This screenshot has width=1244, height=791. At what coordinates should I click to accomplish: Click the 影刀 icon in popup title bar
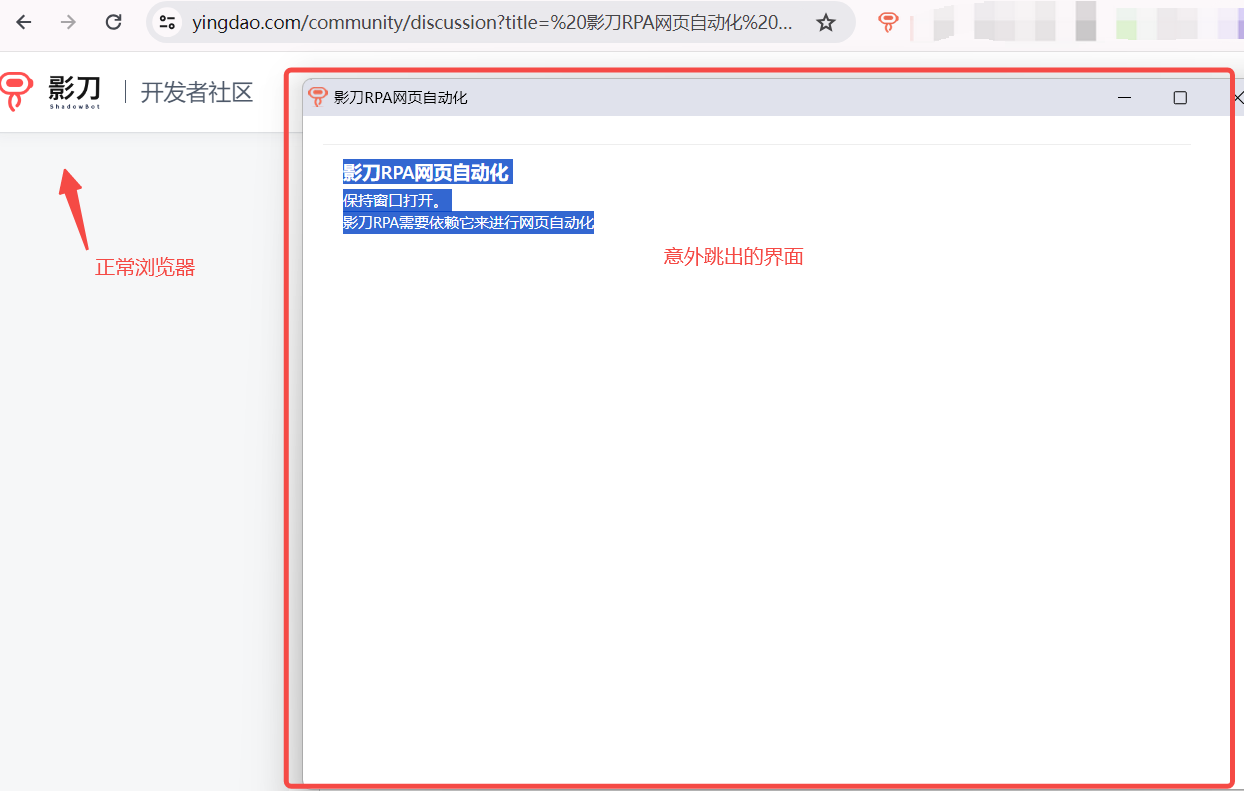[x=318, y=97]
